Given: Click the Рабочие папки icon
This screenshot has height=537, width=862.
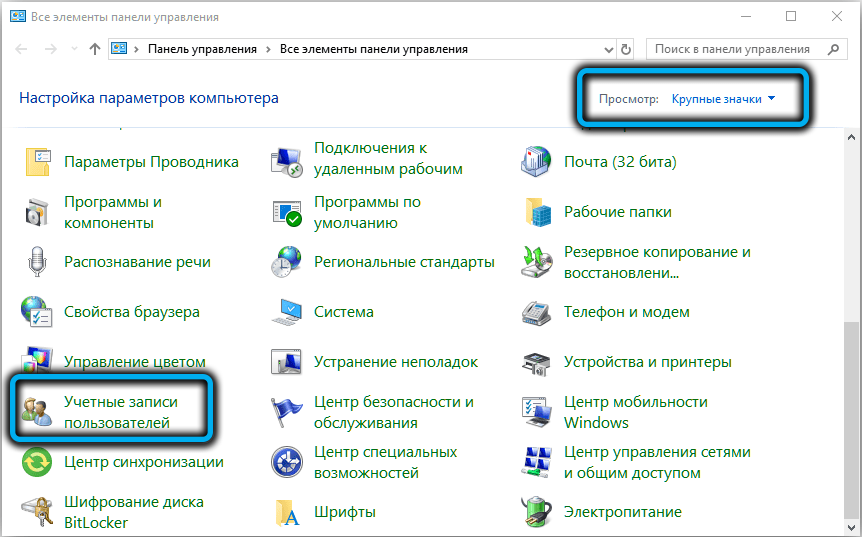Looking at the screenshot, I should (538, 212).
